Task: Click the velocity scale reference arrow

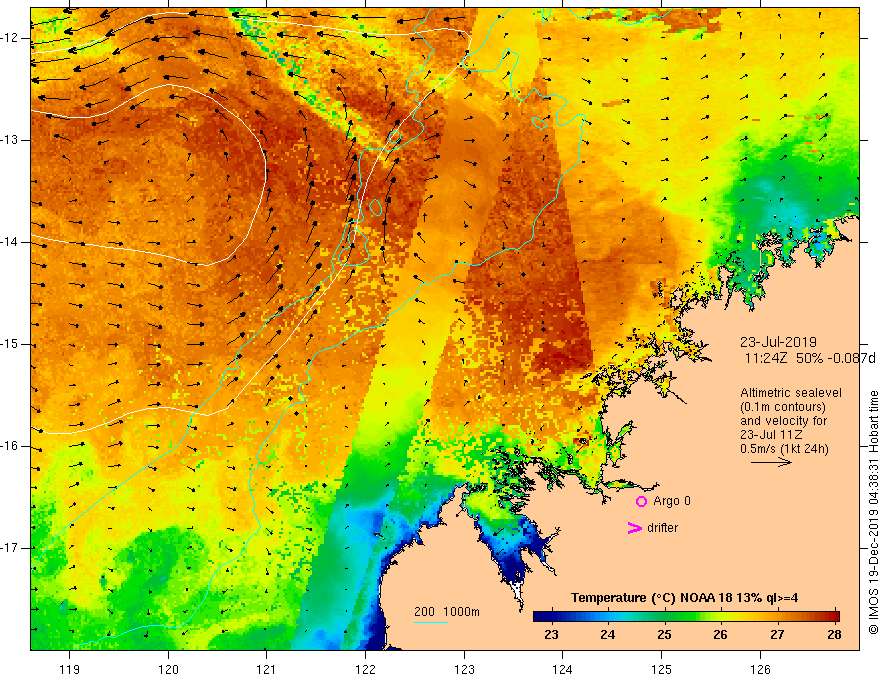Action: pyautogui.click(x=771, y=462)
